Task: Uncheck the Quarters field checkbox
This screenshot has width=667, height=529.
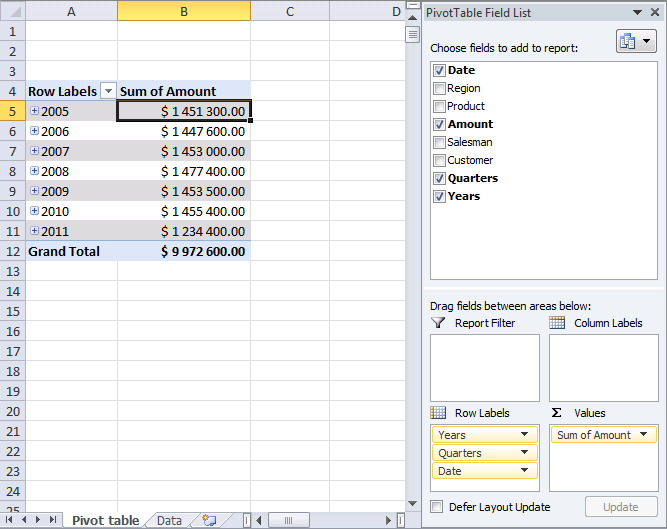Action: click(440, 178)
